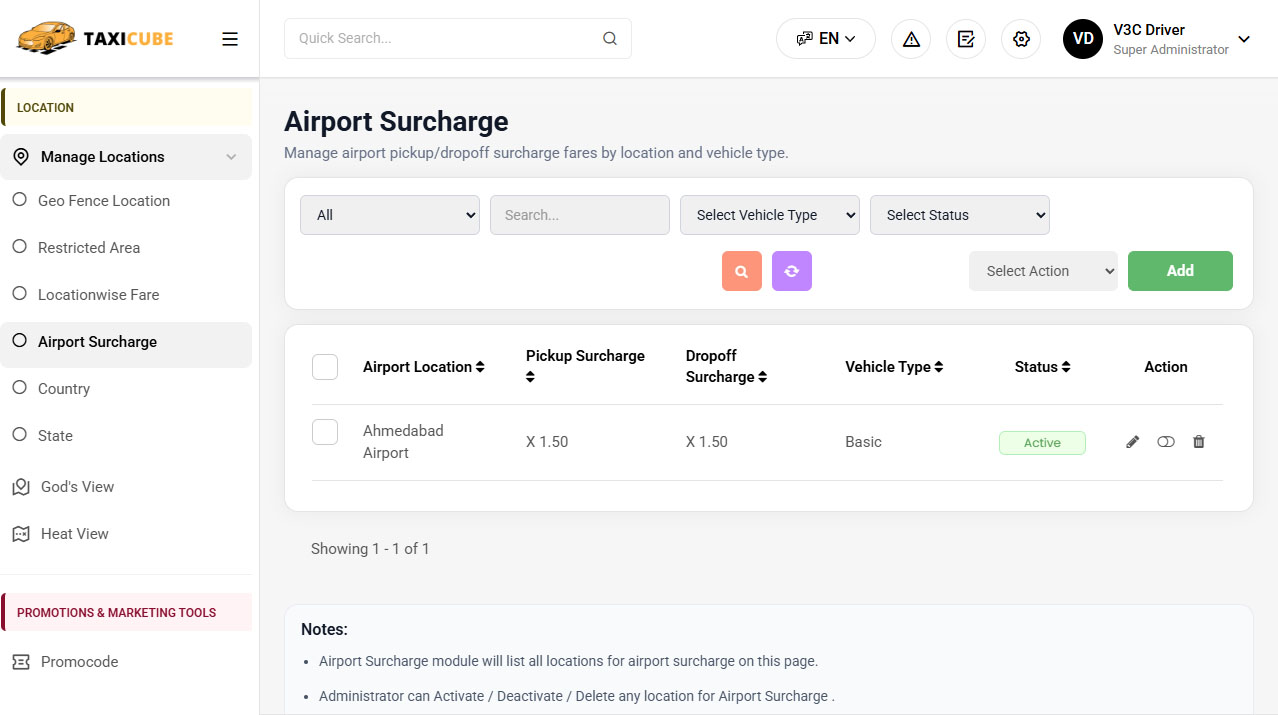Image resolution: width=1278 pixels, height=715 pixels.
Task: Click the Basic vehicle type cell
Action: coord(864,442)
